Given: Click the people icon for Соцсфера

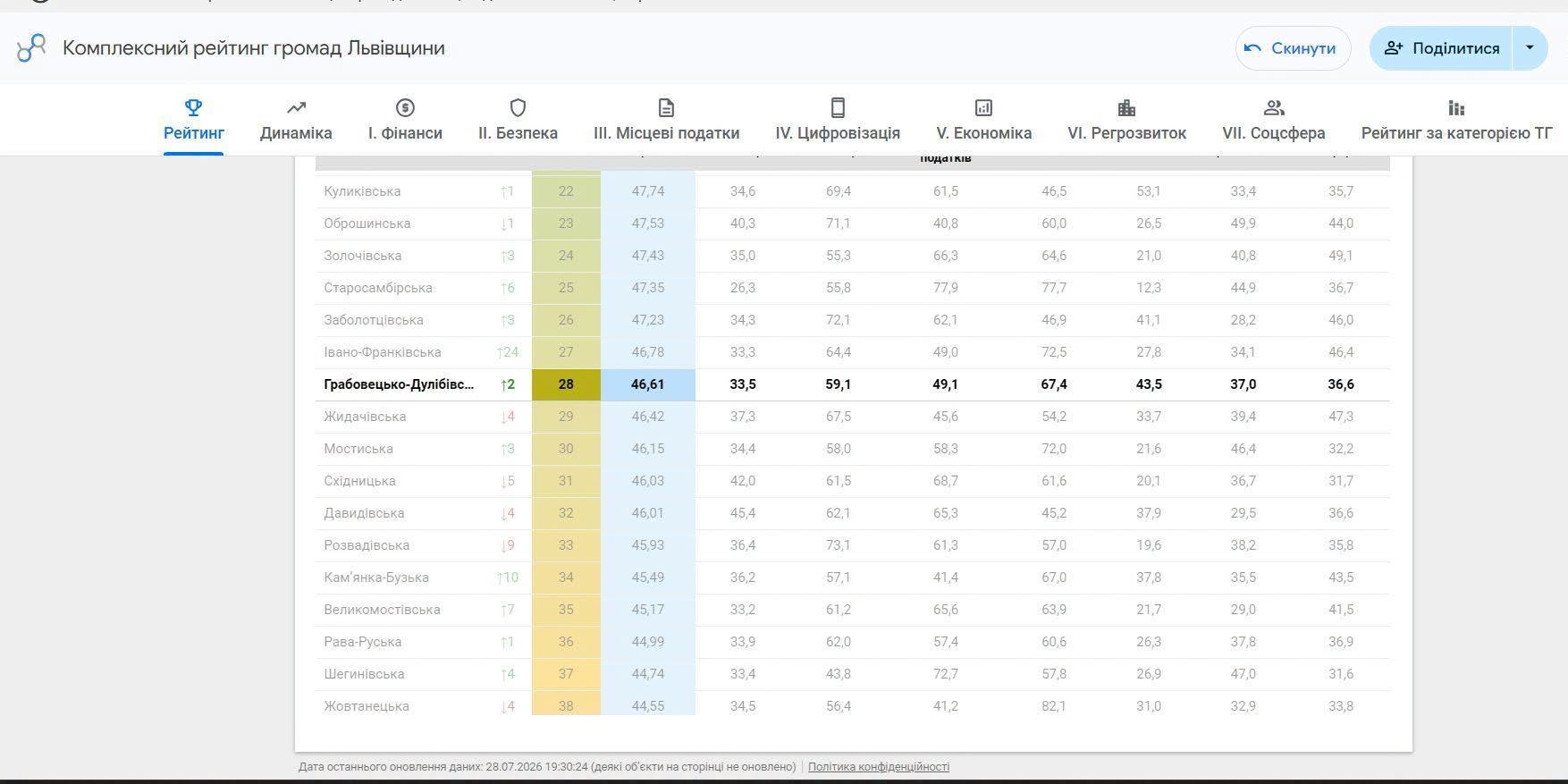Looking at the screenshot, I should [x=1274, y=108].
